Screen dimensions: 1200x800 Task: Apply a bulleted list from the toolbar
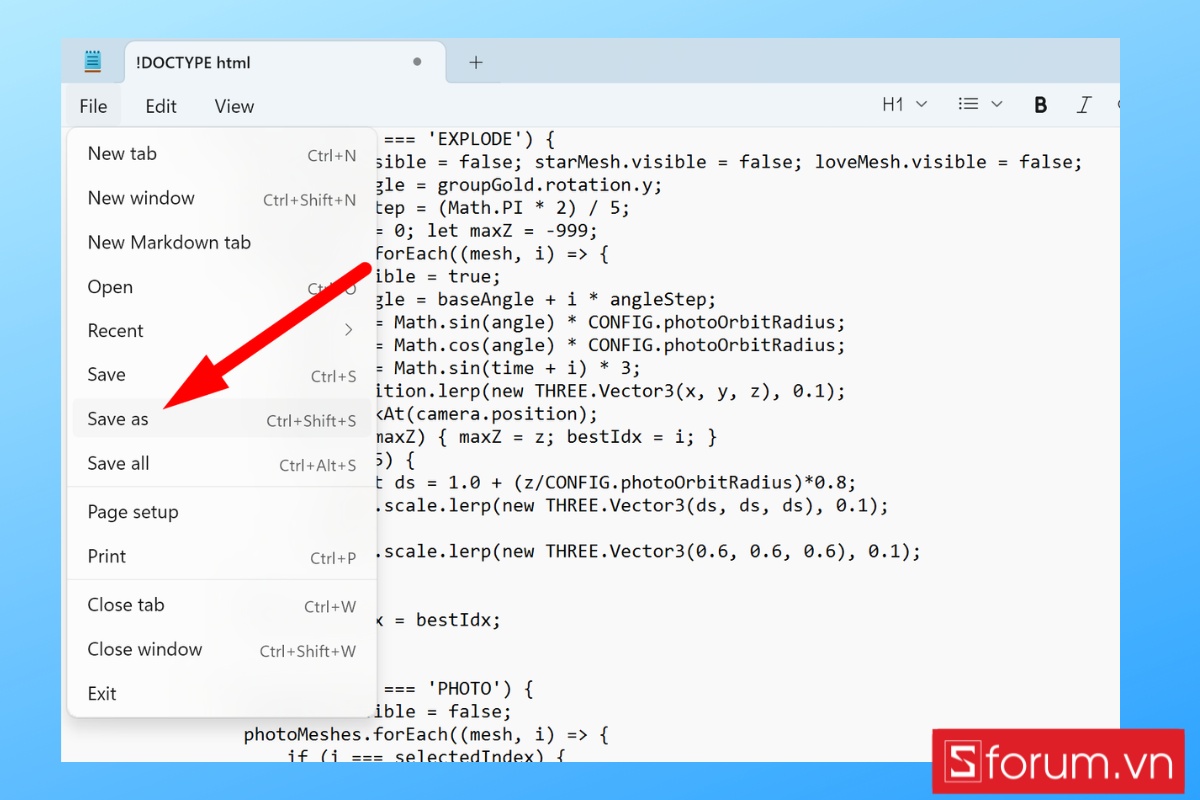click(970, 104)
